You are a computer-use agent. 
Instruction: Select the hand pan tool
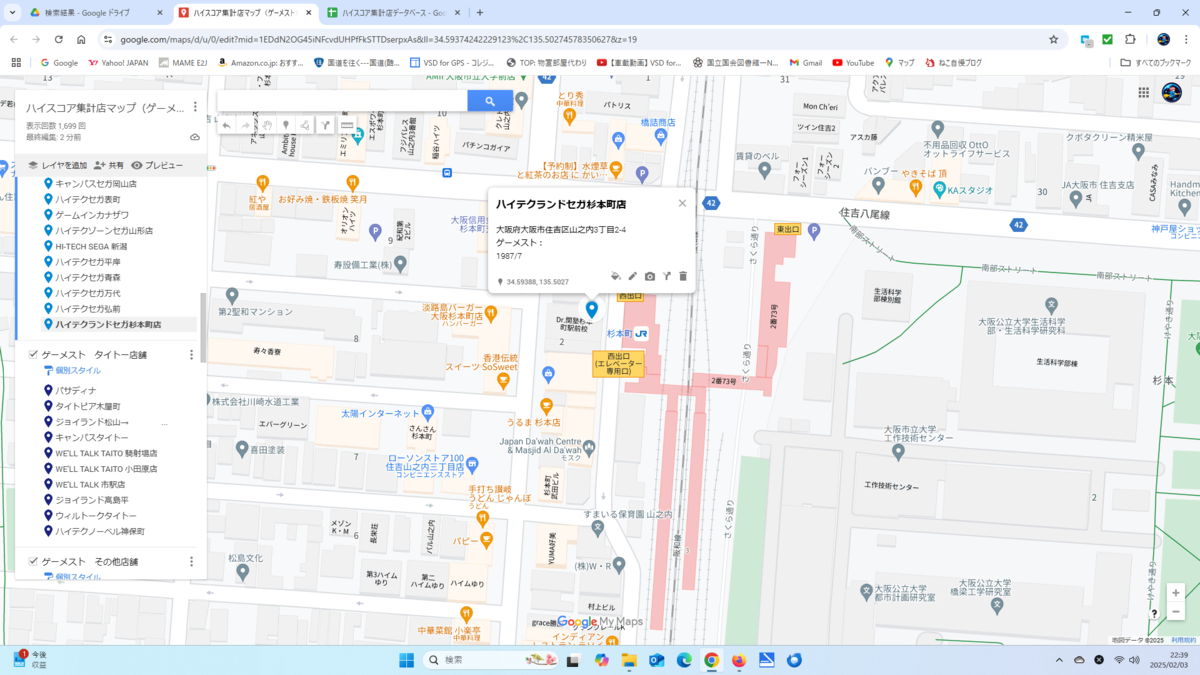pyautogui.click(x=267, y=125)
